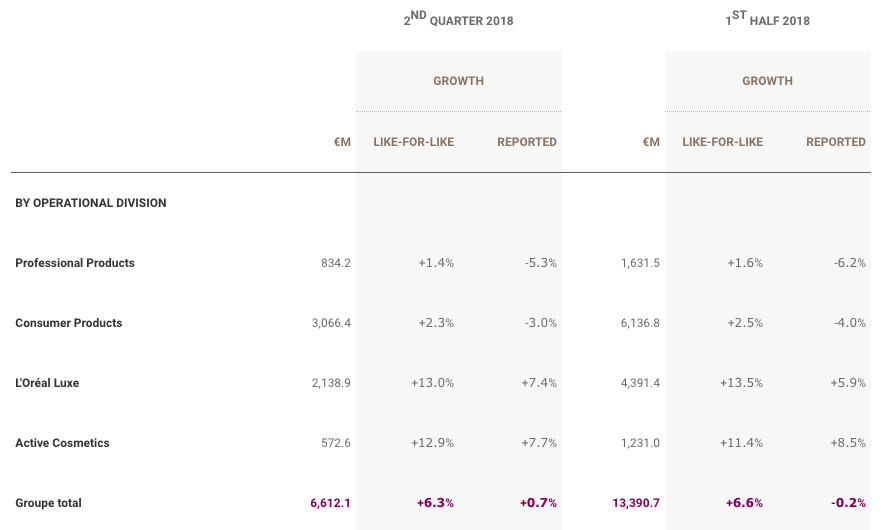888x530 pixels.
Task: Select the 13,390.7 first half total
Action: pos(636,503)
